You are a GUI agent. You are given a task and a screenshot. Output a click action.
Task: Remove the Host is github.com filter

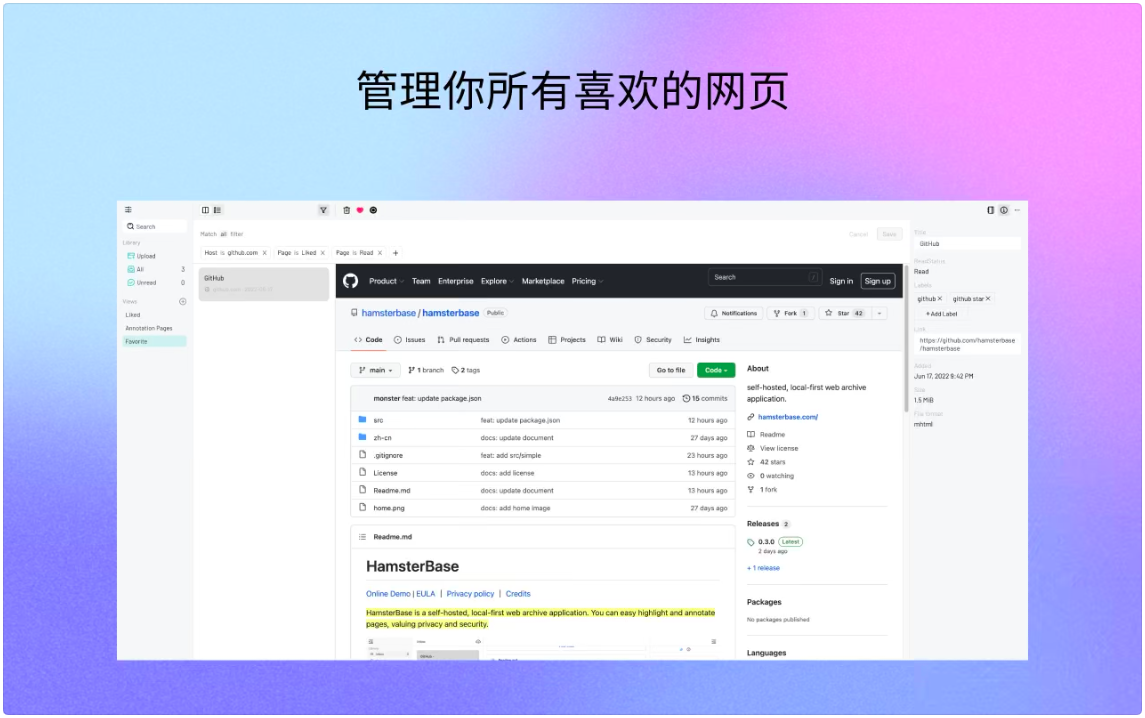[264, 253]
